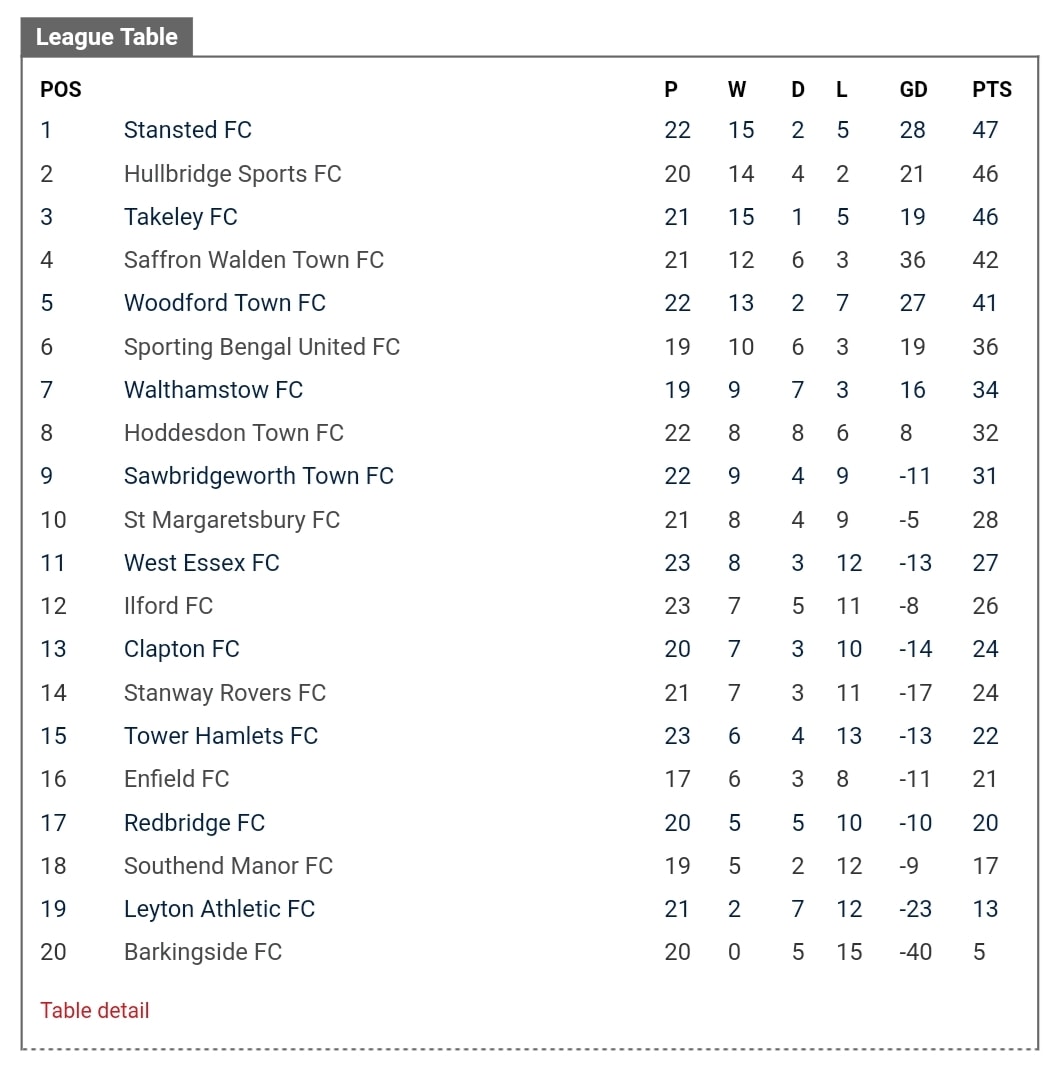Click the PTS column header
Viewport: 1050px width, 1067px height.
(x=991, y=89)
